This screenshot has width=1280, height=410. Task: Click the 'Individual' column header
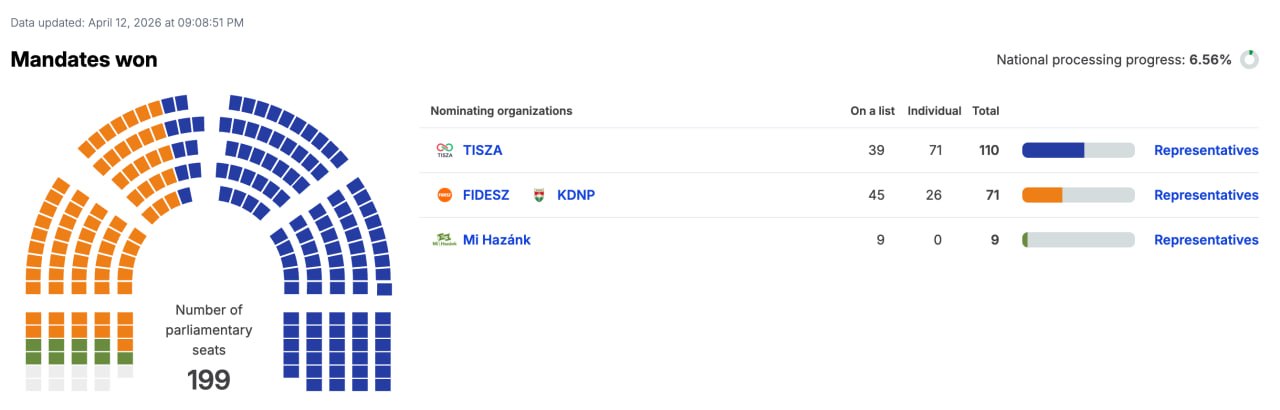(934, 111)
